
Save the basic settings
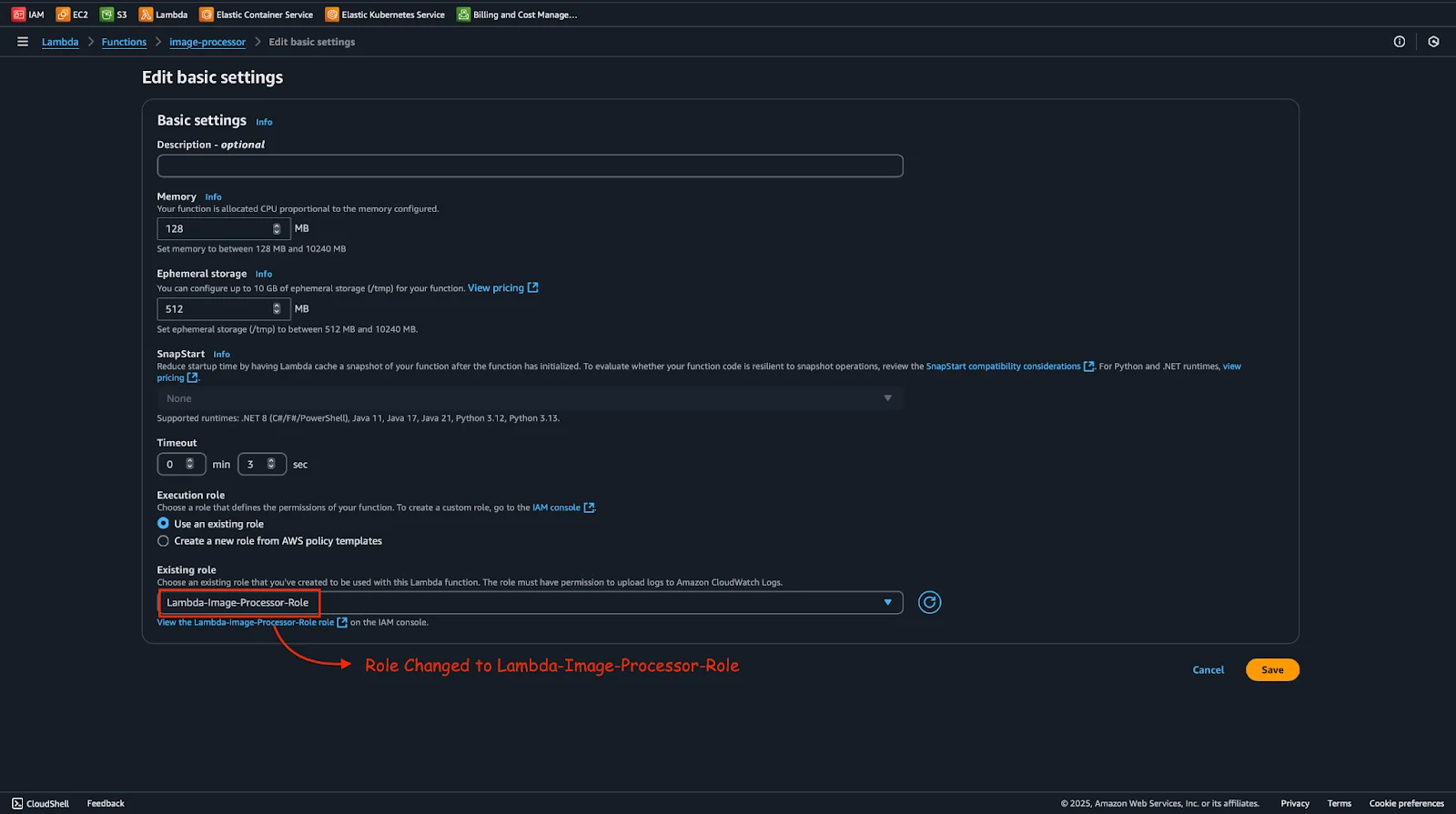click(x=1272, y=669)
